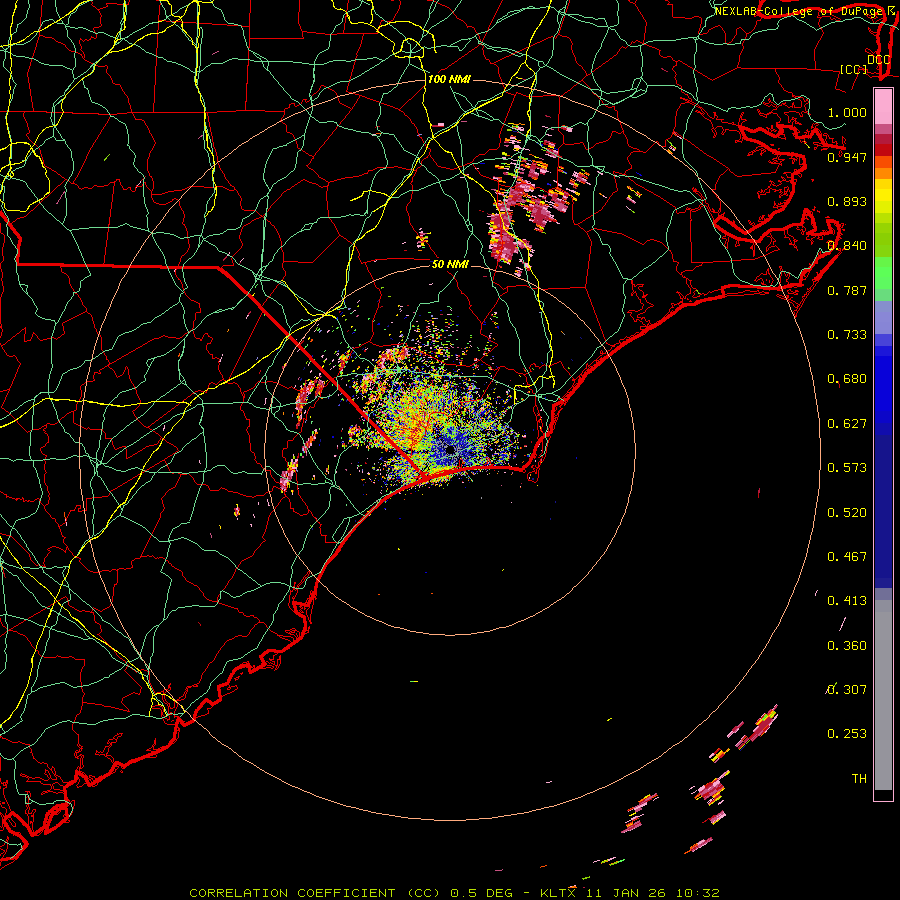The height and width of the screenshot is (900, 900).
Task: Click the 0.680 scale value
Action: [x=847, y=379]
